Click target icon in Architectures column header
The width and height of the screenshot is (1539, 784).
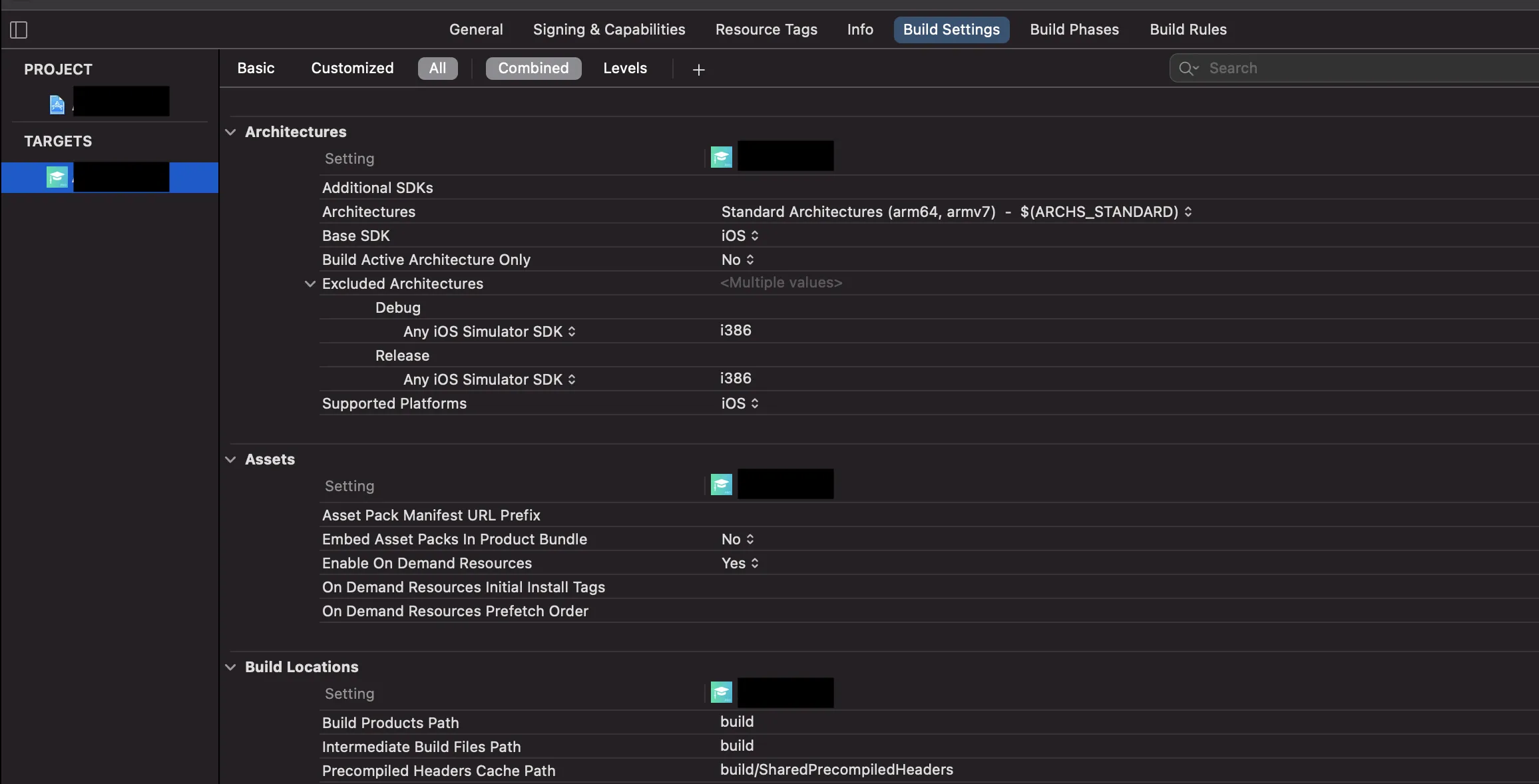tap(721, 158)
